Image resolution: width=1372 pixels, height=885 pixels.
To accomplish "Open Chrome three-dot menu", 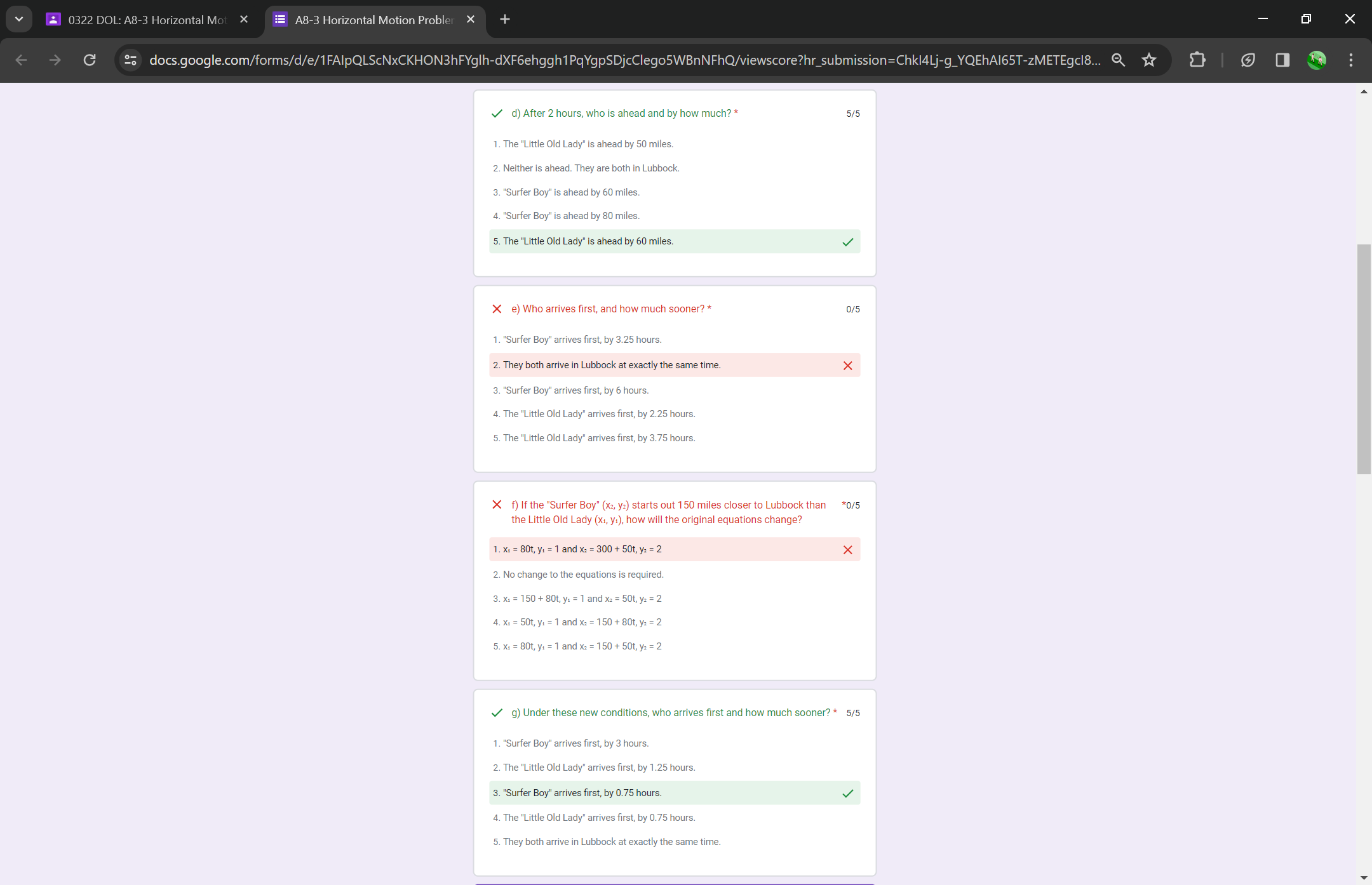I will pos(1350,60).
